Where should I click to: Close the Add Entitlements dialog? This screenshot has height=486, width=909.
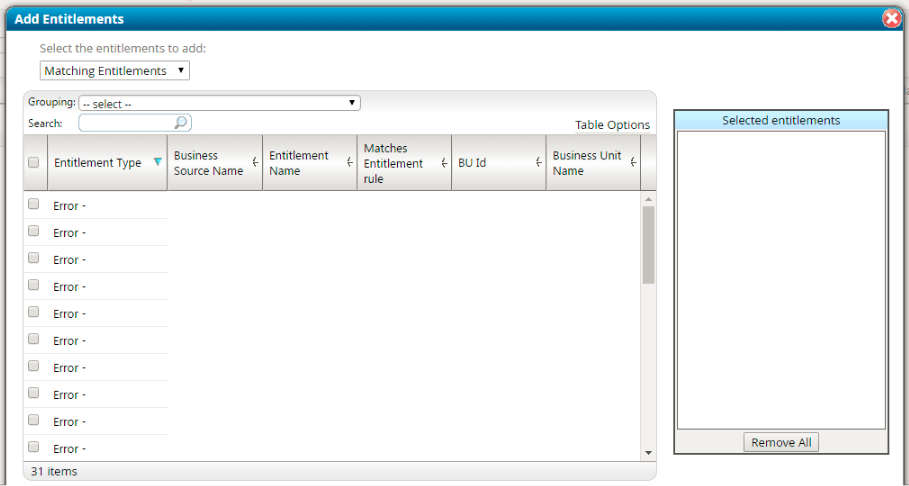click(x=891, y=18)
